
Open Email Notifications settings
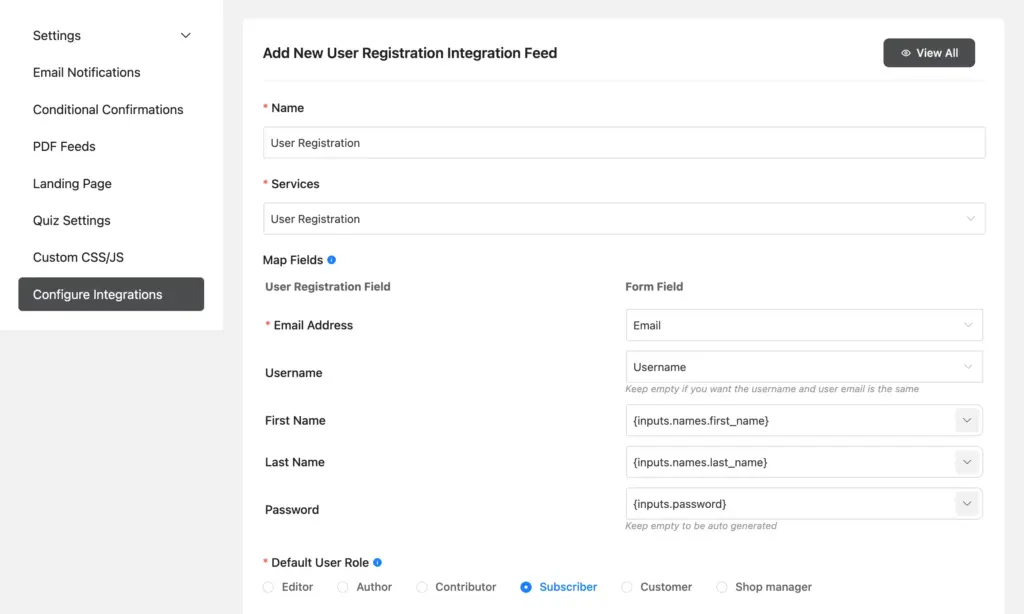[86, 72]
